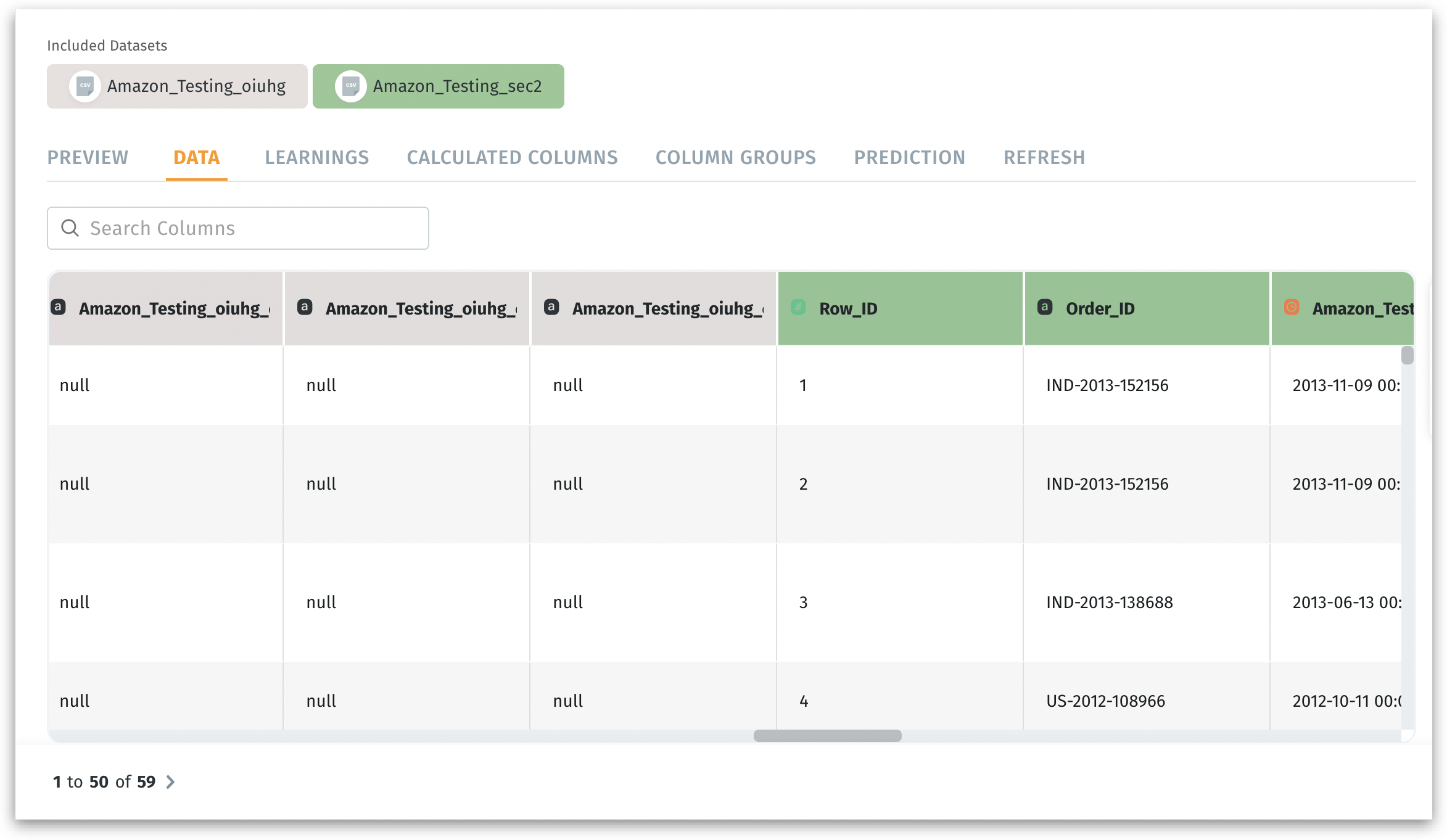Click text type icon on third column header
Image resolution: width=1447 pixels, height=840 pixels.
(x=551, y=307)
